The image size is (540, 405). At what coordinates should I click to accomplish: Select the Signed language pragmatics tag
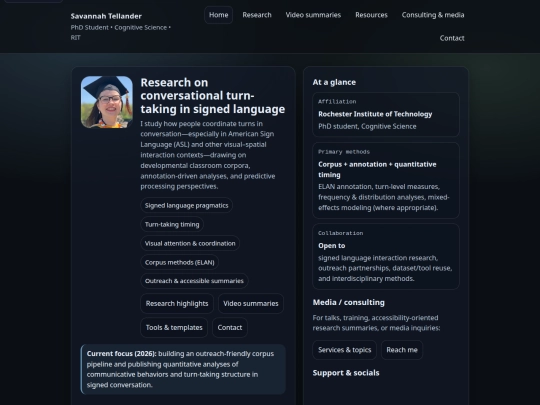pos(186,206)
